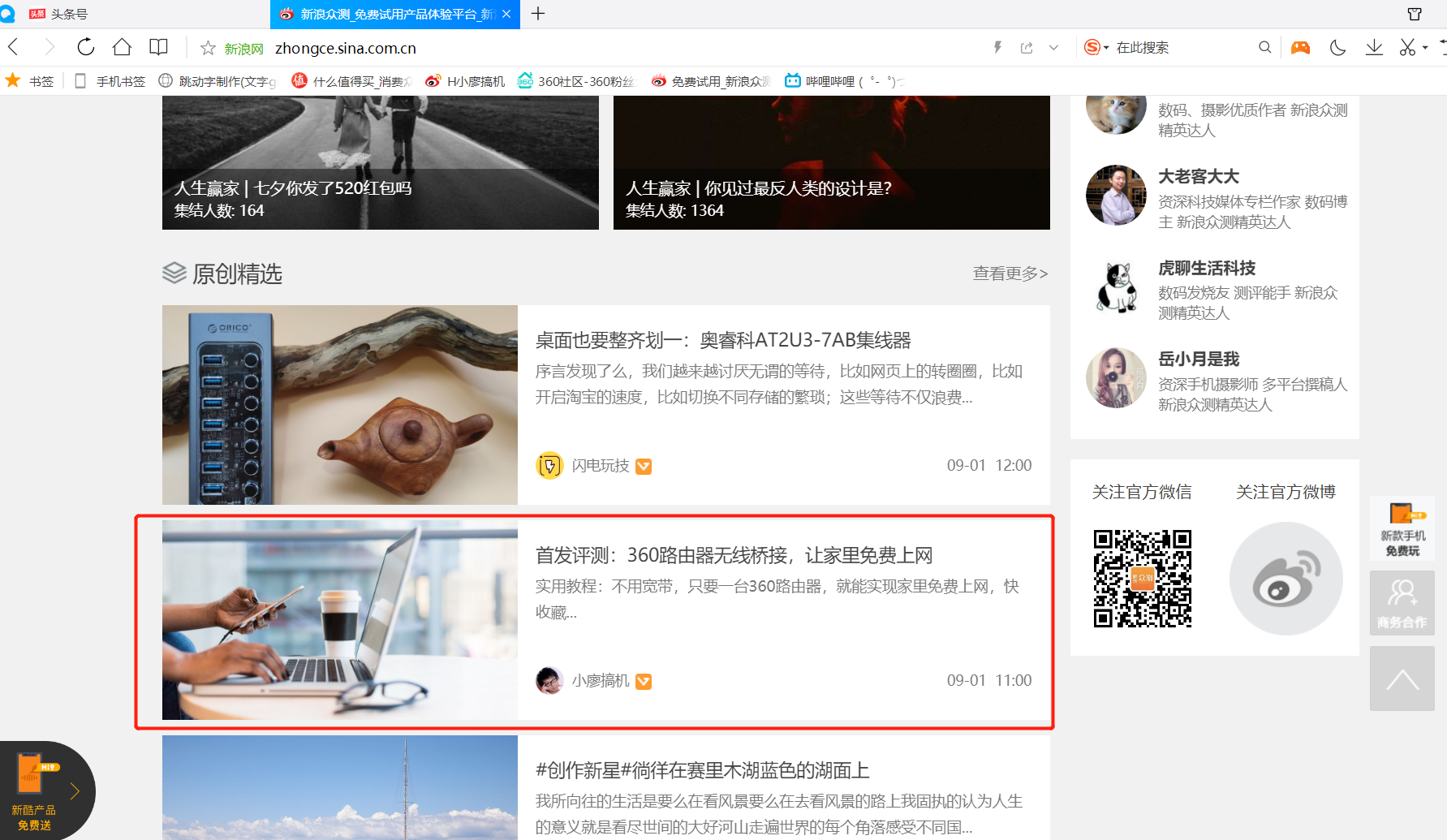Viewport: 1447px width, 840px height.
Task: Open the browser home page
Action: click(122, 47)
